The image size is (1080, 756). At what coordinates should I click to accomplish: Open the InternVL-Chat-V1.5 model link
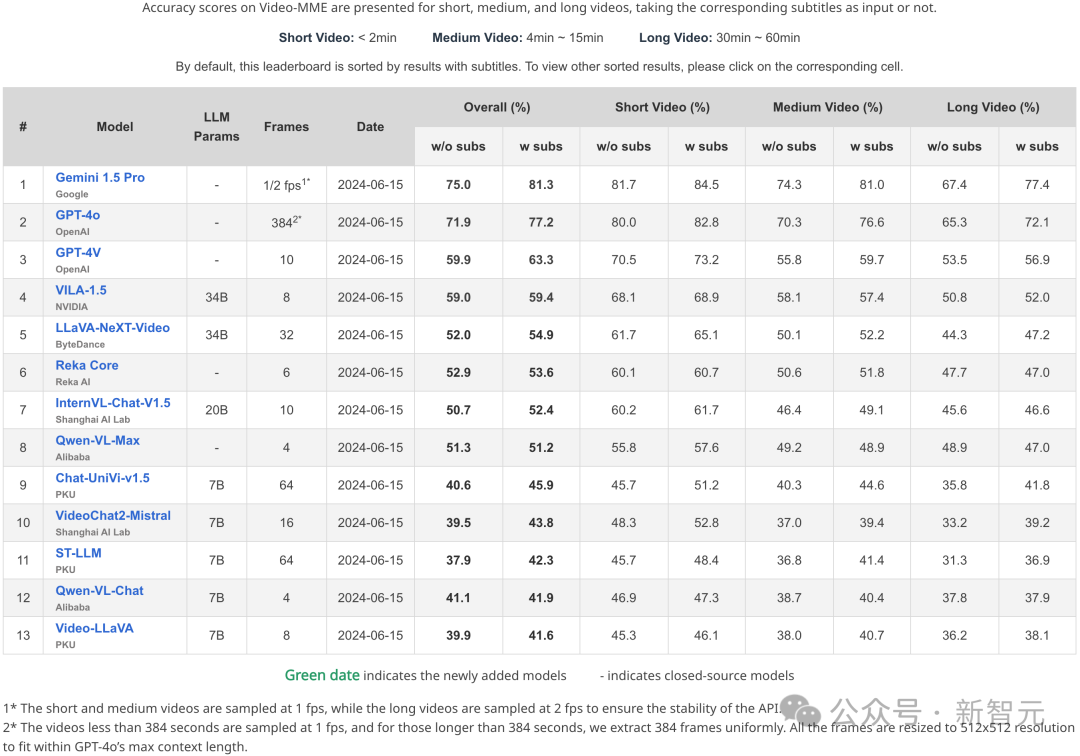[x=113, y=403]
